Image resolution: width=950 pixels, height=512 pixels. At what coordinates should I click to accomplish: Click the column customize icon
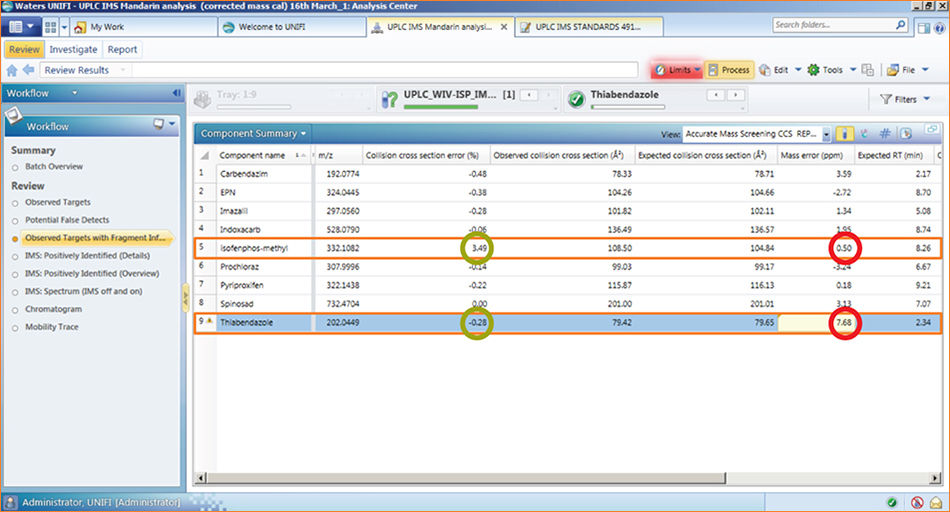pos(906,134)
